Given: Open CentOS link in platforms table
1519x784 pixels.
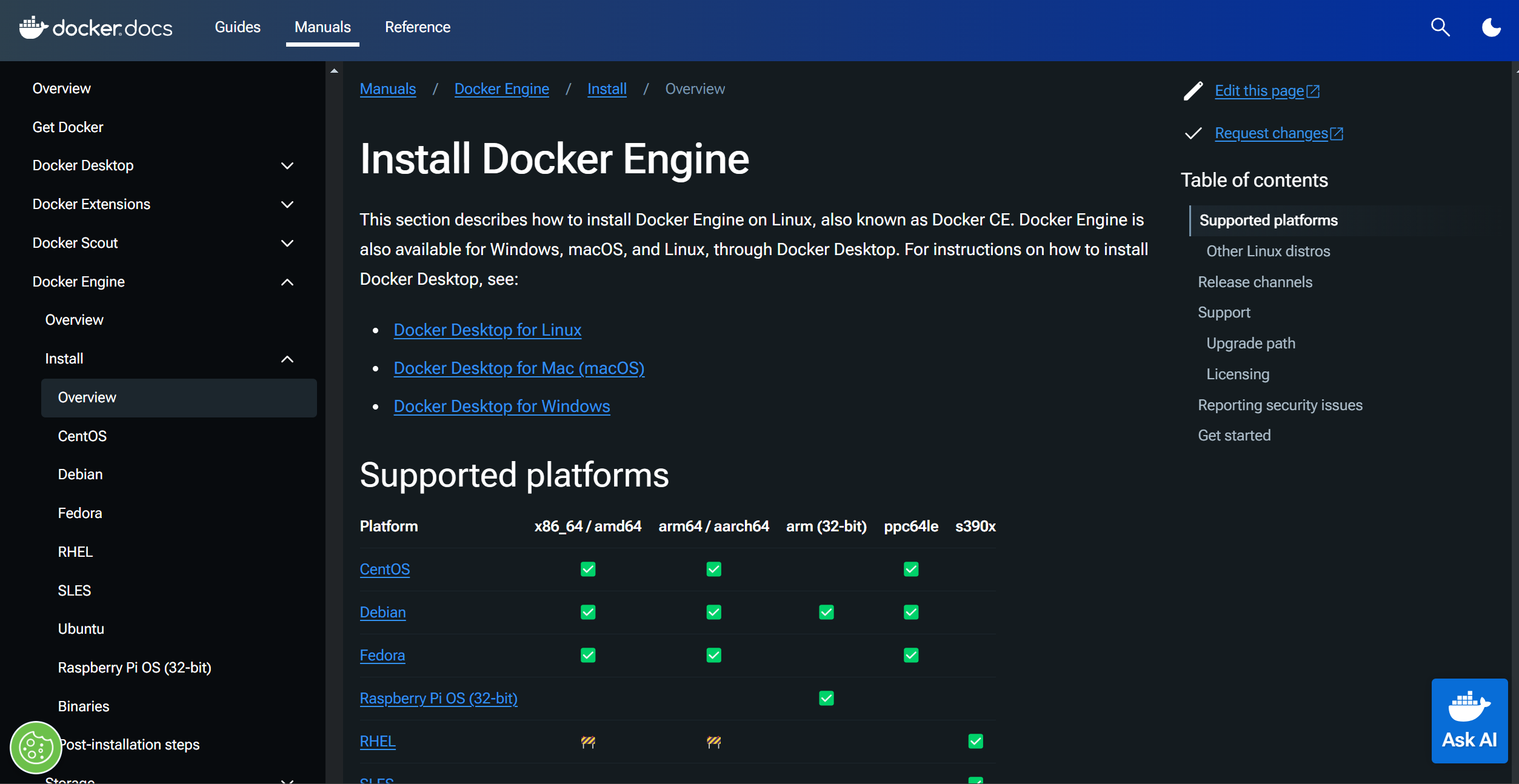Looking at the screenshot, I should (x=385, y=570).
